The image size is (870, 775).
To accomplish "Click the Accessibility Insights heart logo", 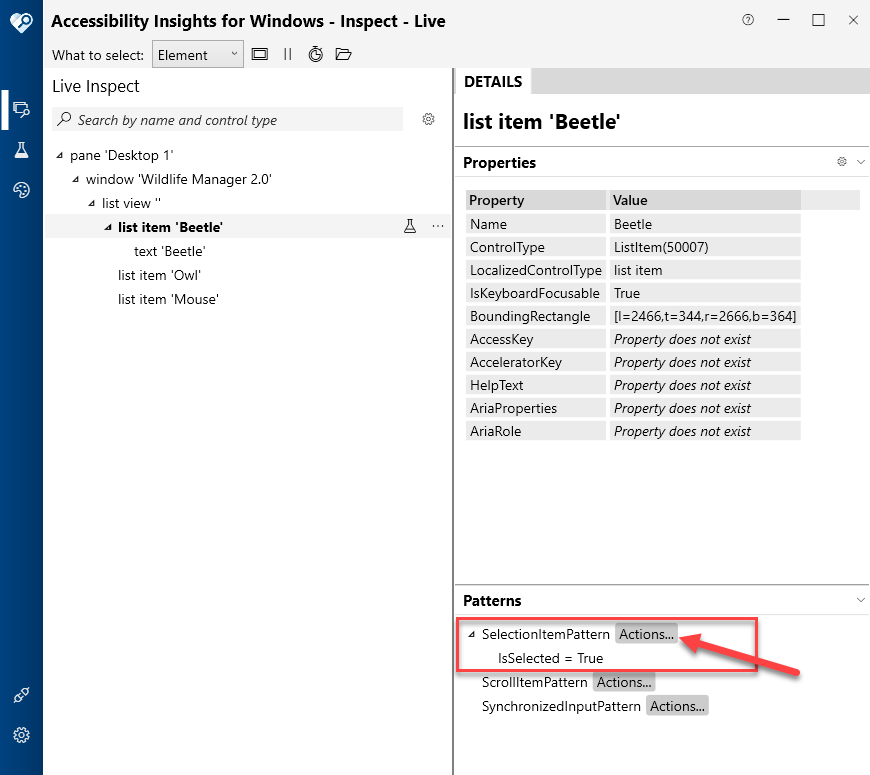I will pos(21,22).
